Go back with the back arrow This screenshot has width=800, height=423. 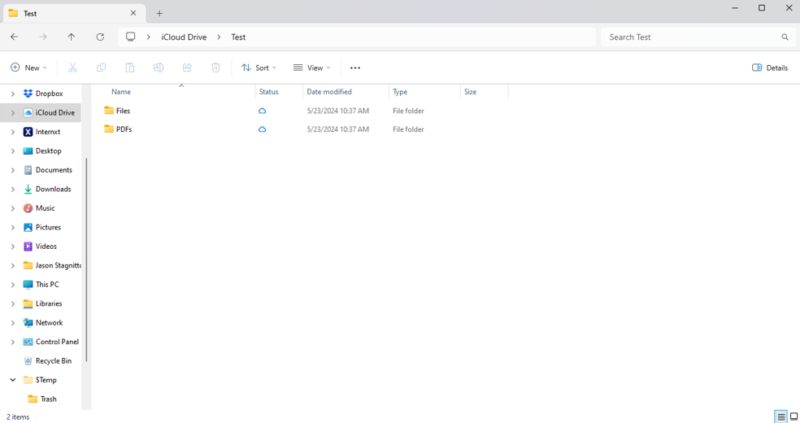pos(14,37)
